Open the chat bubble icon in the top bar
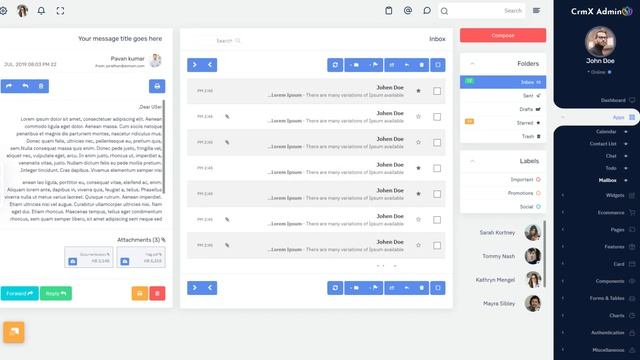Viewport: 640px width, 360px height. point(427,11)
